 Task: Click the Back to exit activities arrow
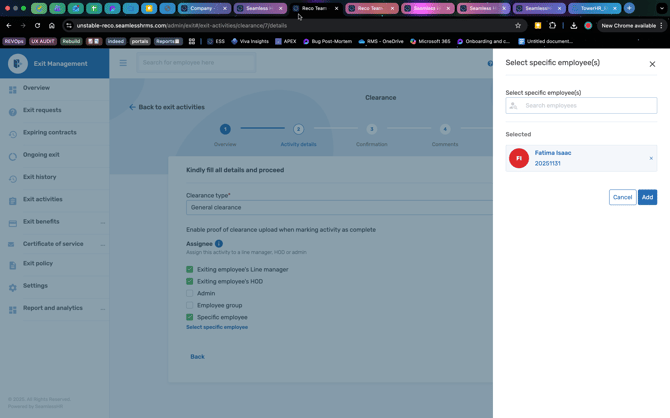pos(132,107)
